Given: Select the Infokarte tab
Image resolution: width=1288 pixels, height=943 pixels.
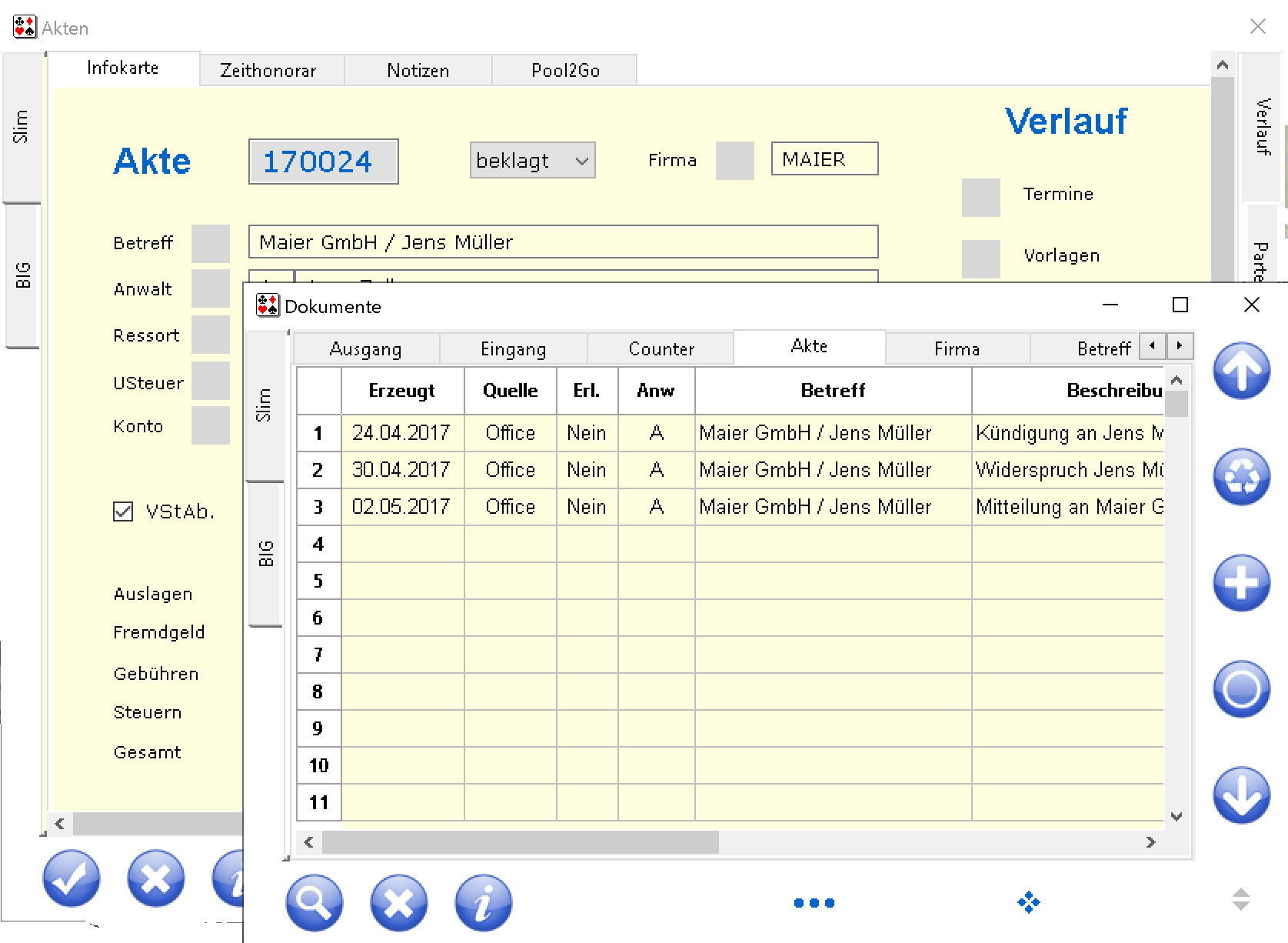Looking at the screenshot, I should tap(123, 68).
